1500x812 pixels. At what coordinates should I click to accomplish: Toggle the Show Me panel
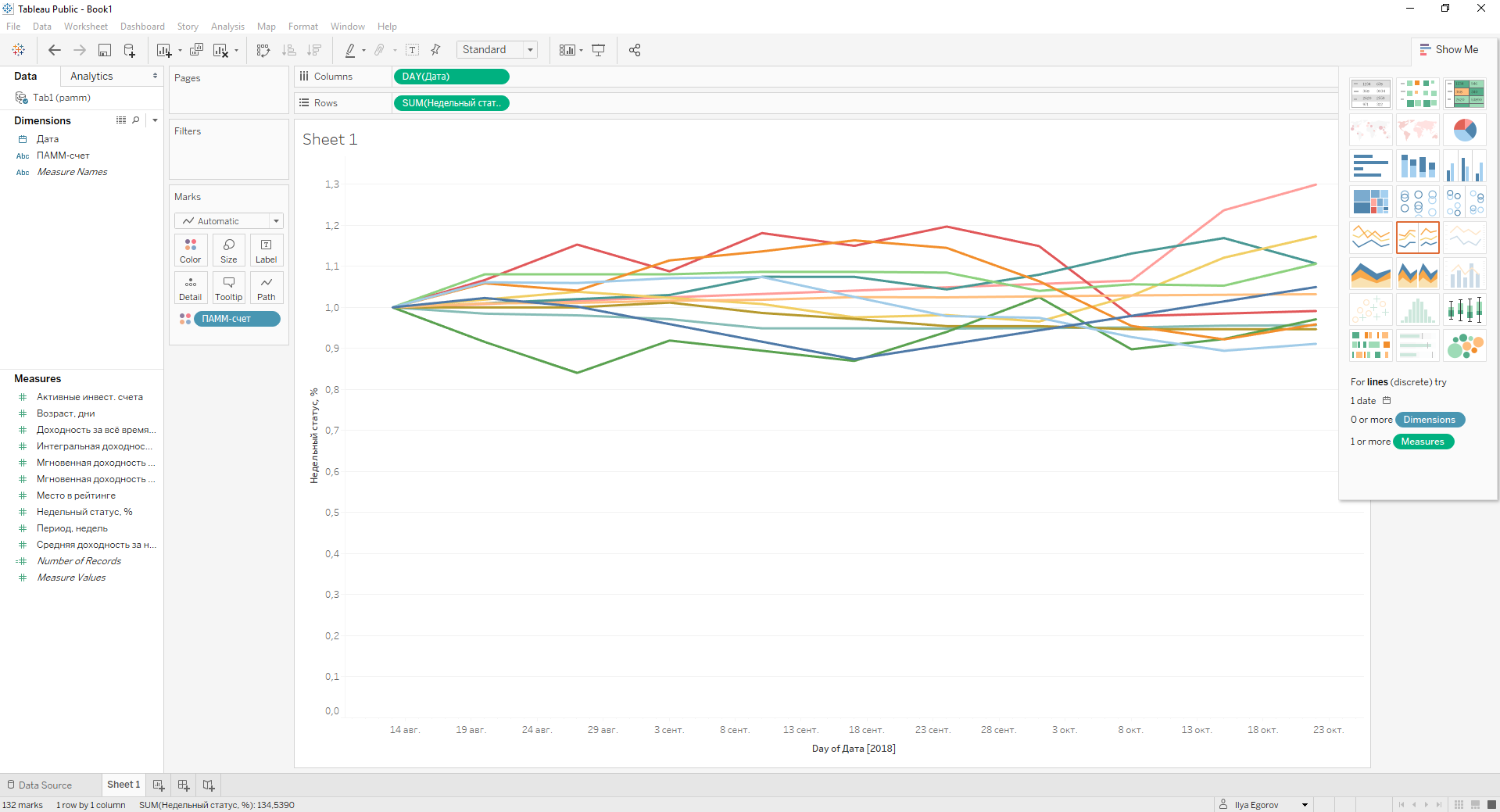click(1449, 49)
